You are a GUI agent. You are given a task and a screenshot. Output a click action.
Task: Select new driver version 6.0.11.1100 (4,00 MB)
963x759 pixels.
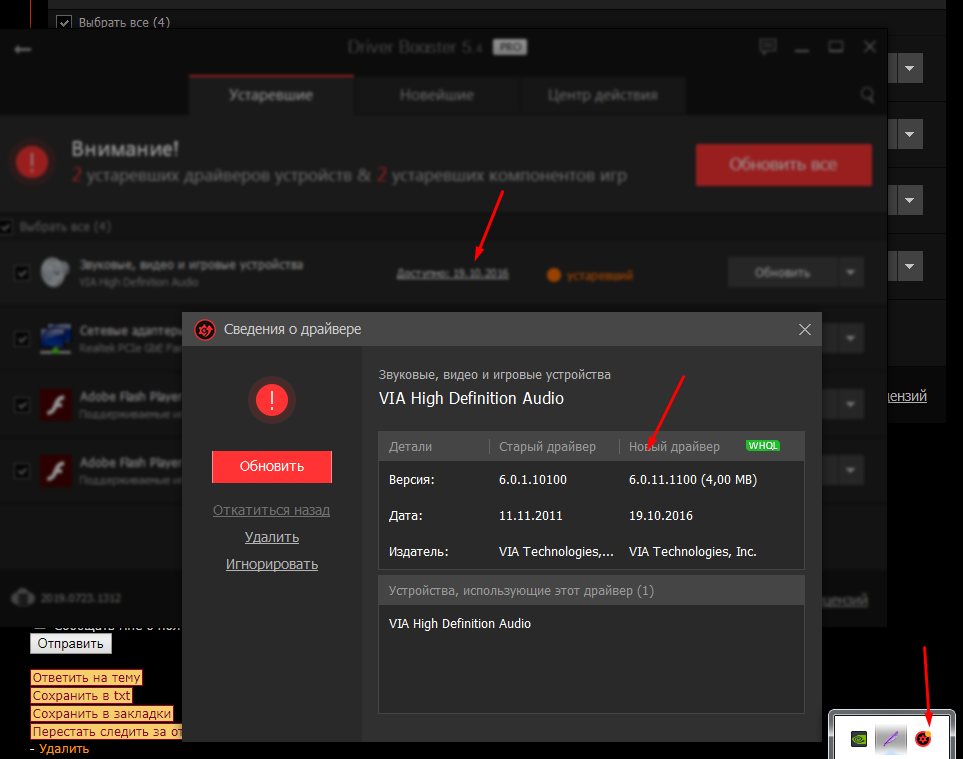click(693, 480)
